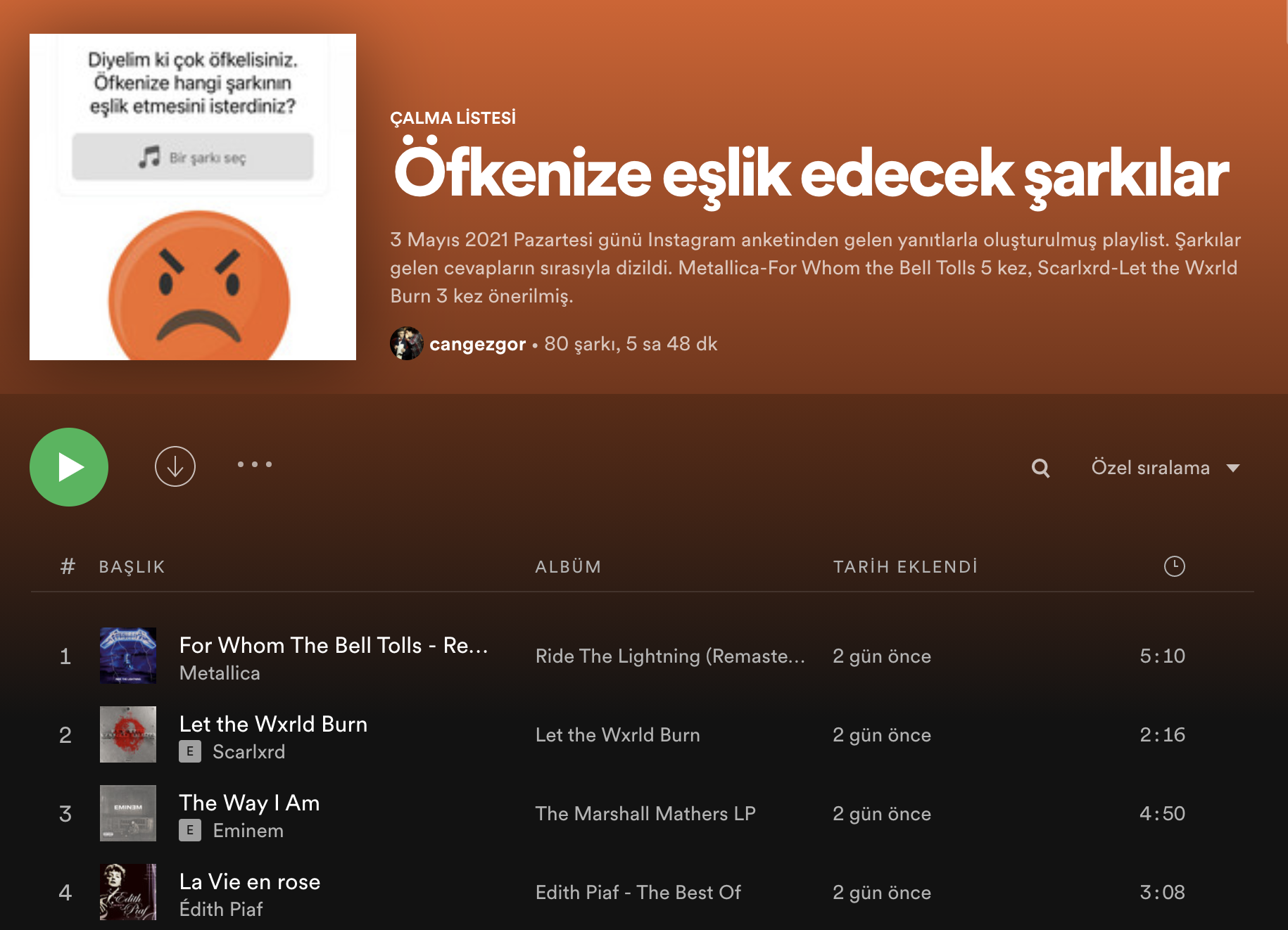This screenshot has width=1288, height=930.
Task: Click the explicit badge next to Eminem
Action: click(189, 830)
